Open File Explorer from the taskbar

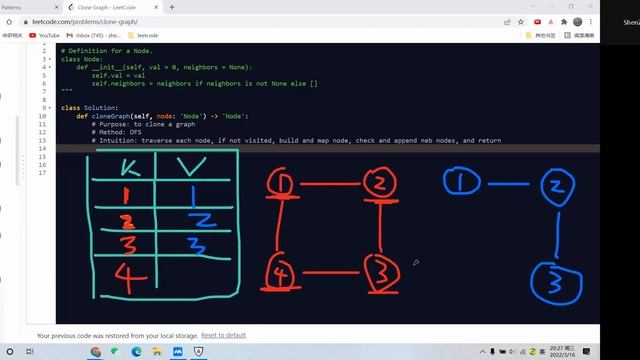click(x=157, y=351)
